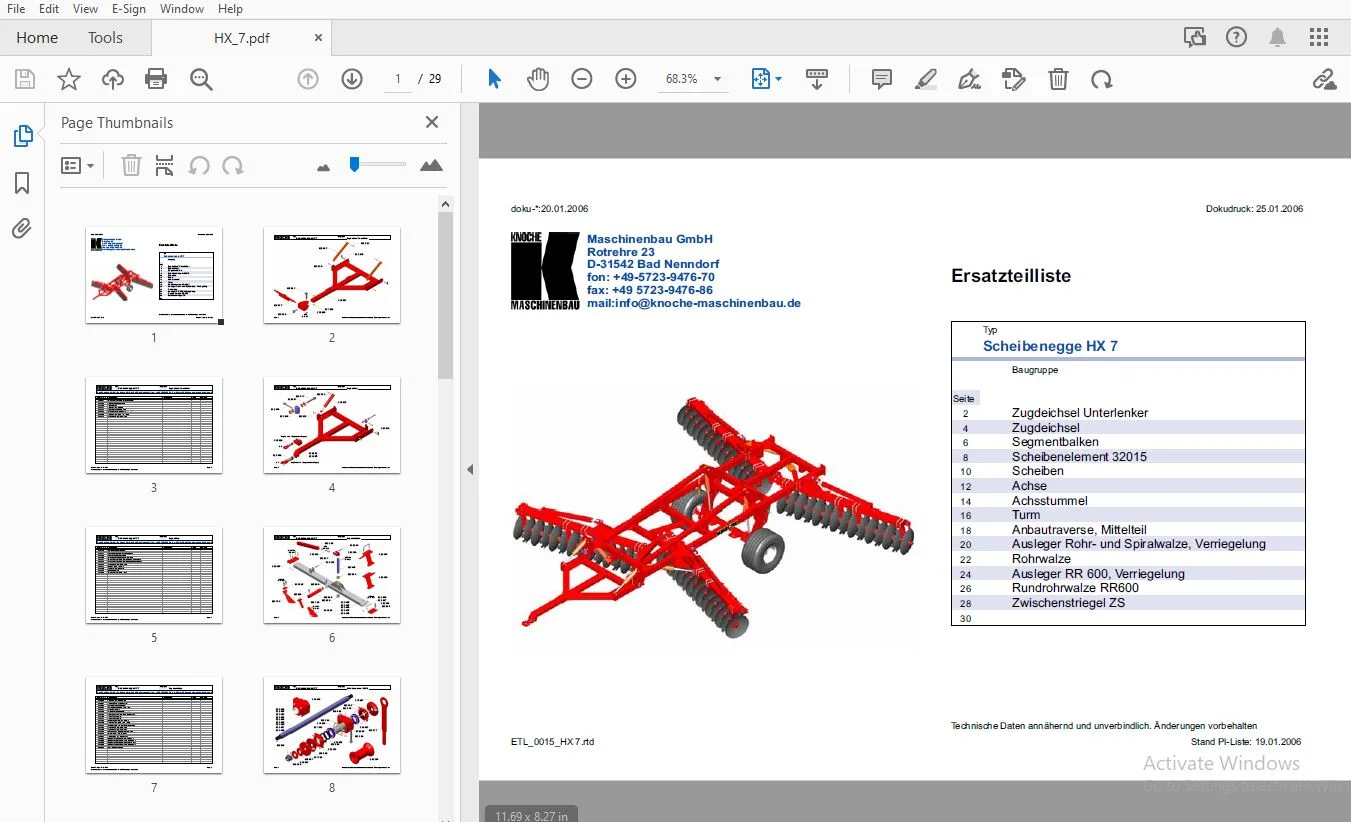Print the document with the printer icon
This screenshot has height=822, width=1351.
[x=156, y=79]
